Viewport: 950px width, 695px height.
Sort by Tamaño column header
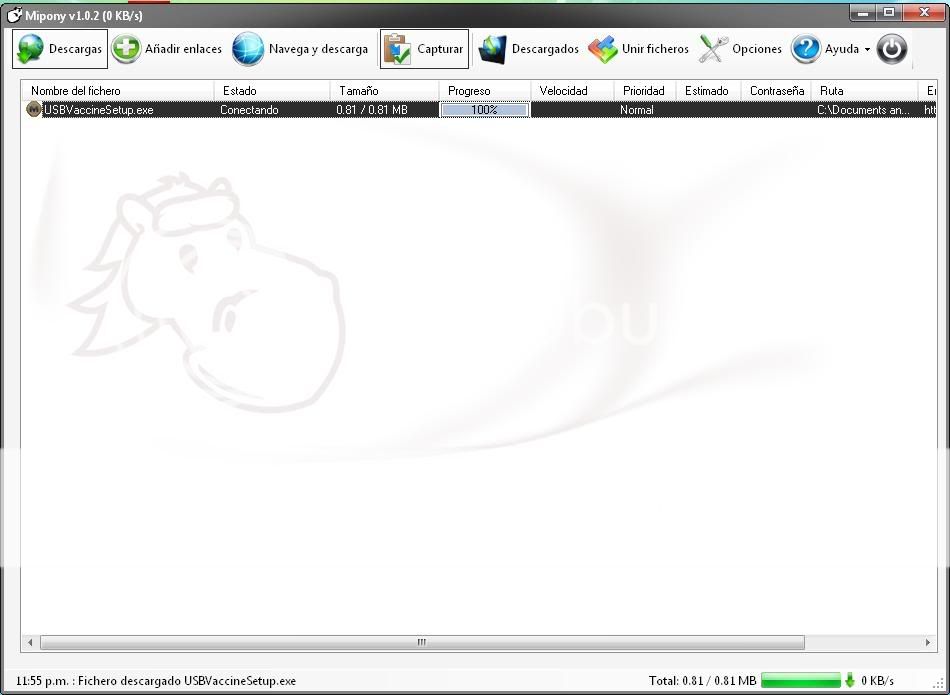pos(385,91)
